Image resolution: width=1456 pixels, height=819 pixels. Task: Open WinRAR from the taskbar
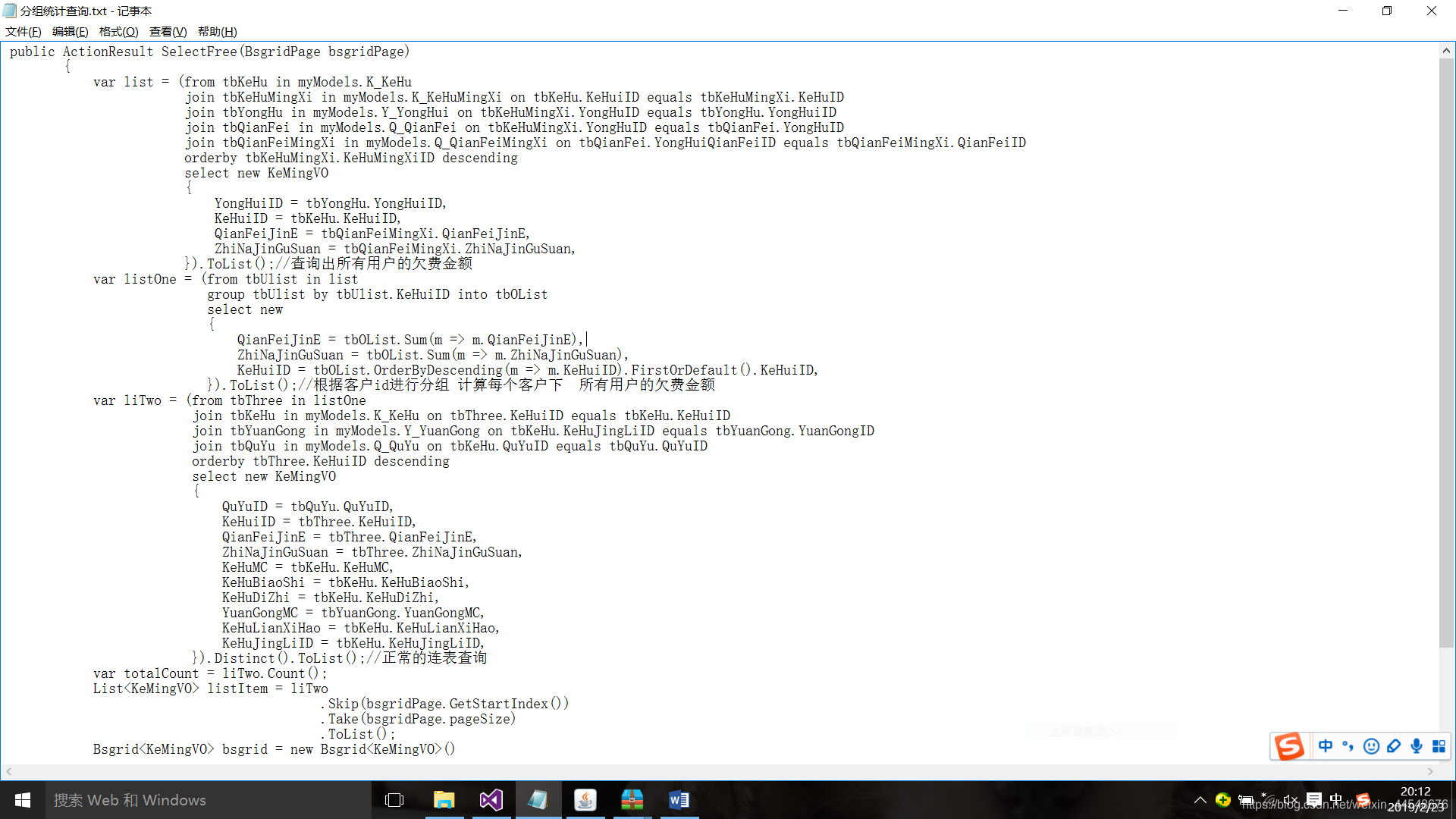point(632,800)
